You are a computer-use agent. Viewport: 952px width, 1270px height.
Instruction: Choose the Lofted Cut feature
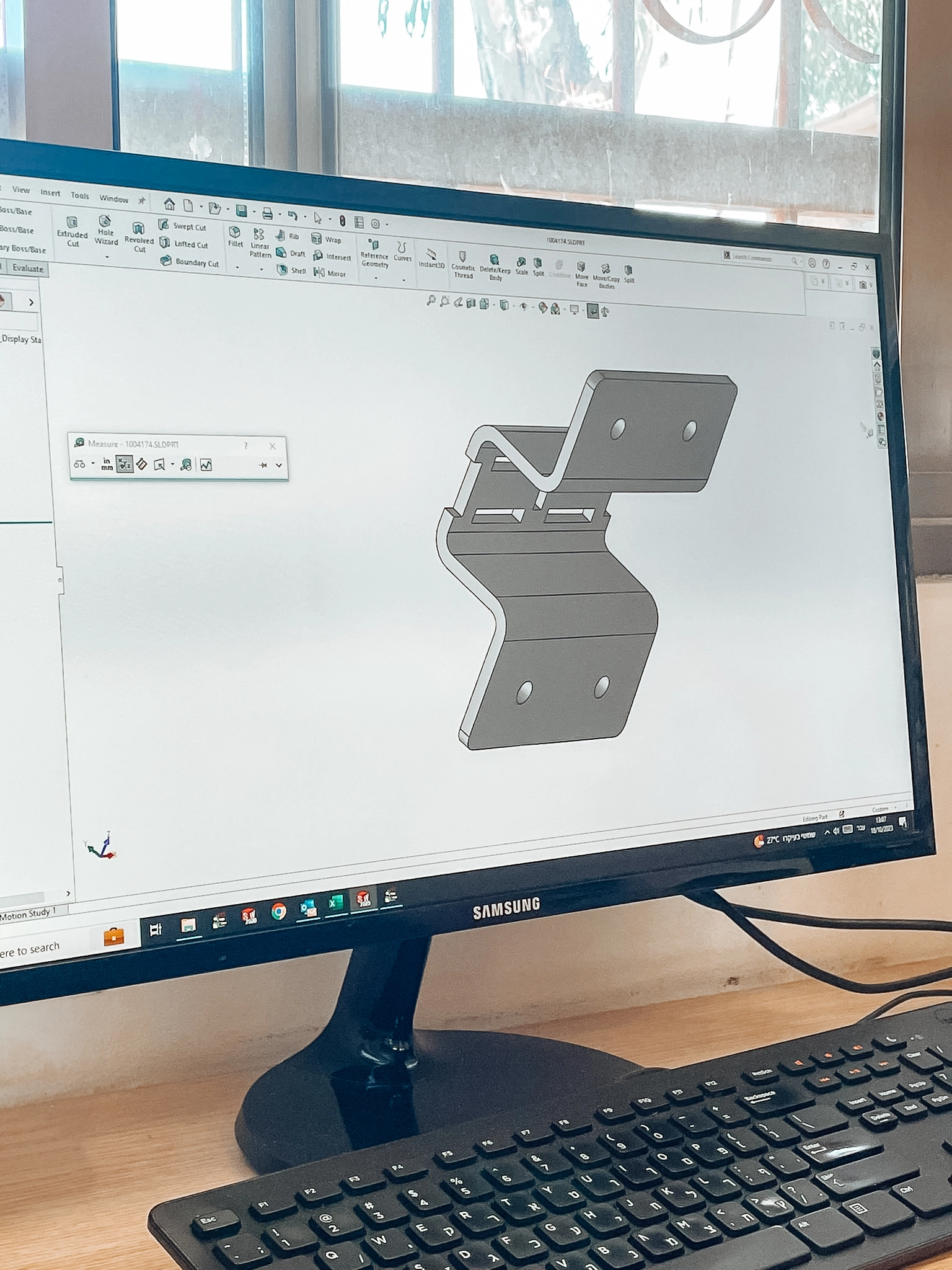183,244
